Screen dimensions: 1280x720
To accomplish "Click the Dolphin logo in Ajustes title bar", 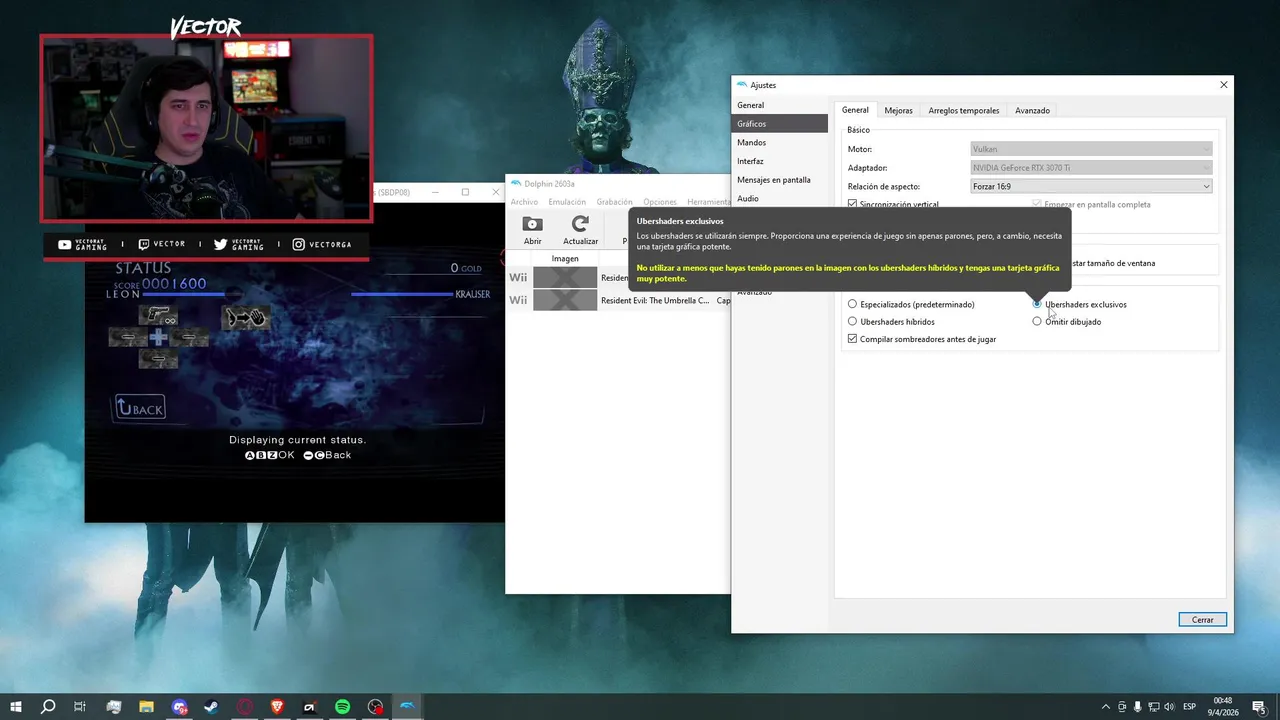I will [741, 85].
